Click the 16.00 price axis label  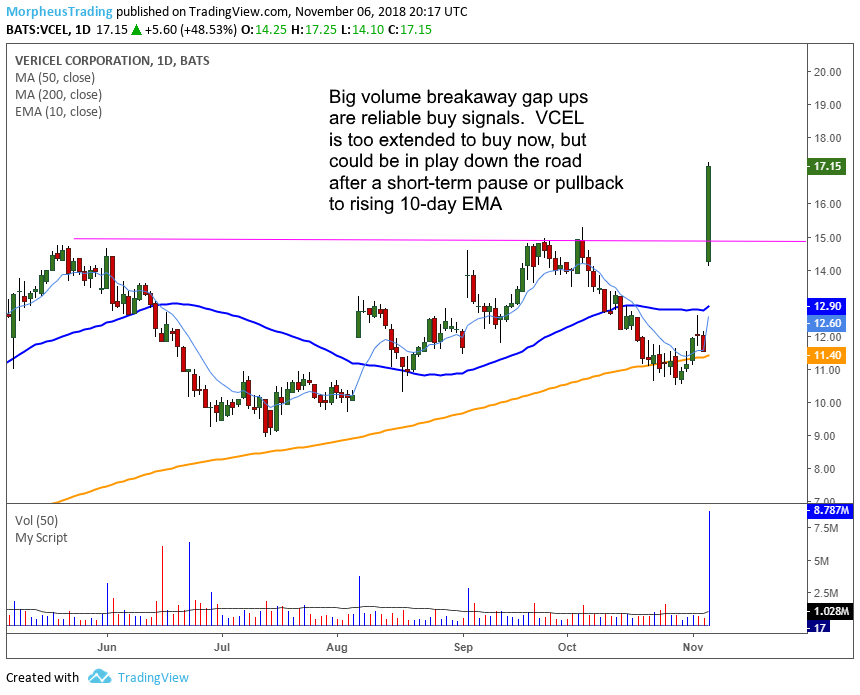coord(828,204)
